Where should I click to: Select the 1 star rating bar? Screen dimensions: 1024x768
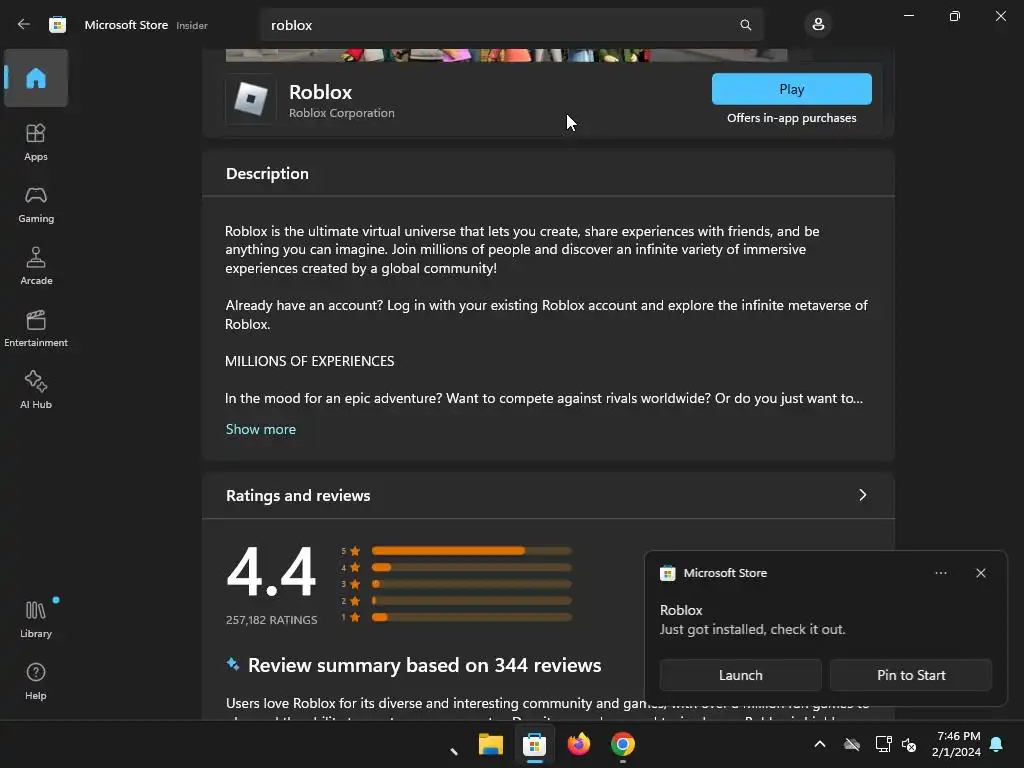[472, 617]
